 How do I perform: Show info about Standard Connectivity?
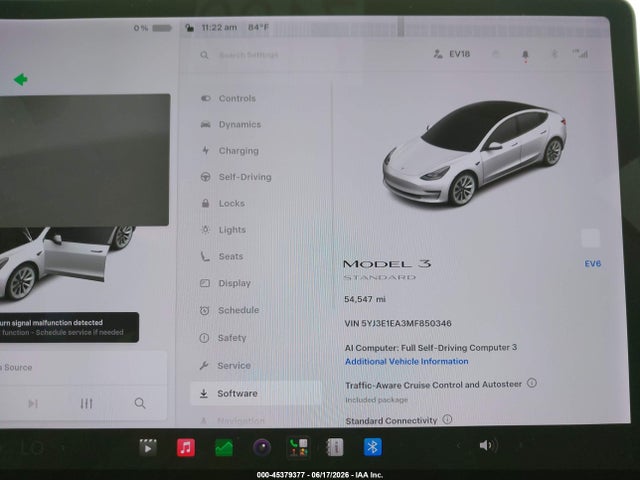tap(447, 419)
